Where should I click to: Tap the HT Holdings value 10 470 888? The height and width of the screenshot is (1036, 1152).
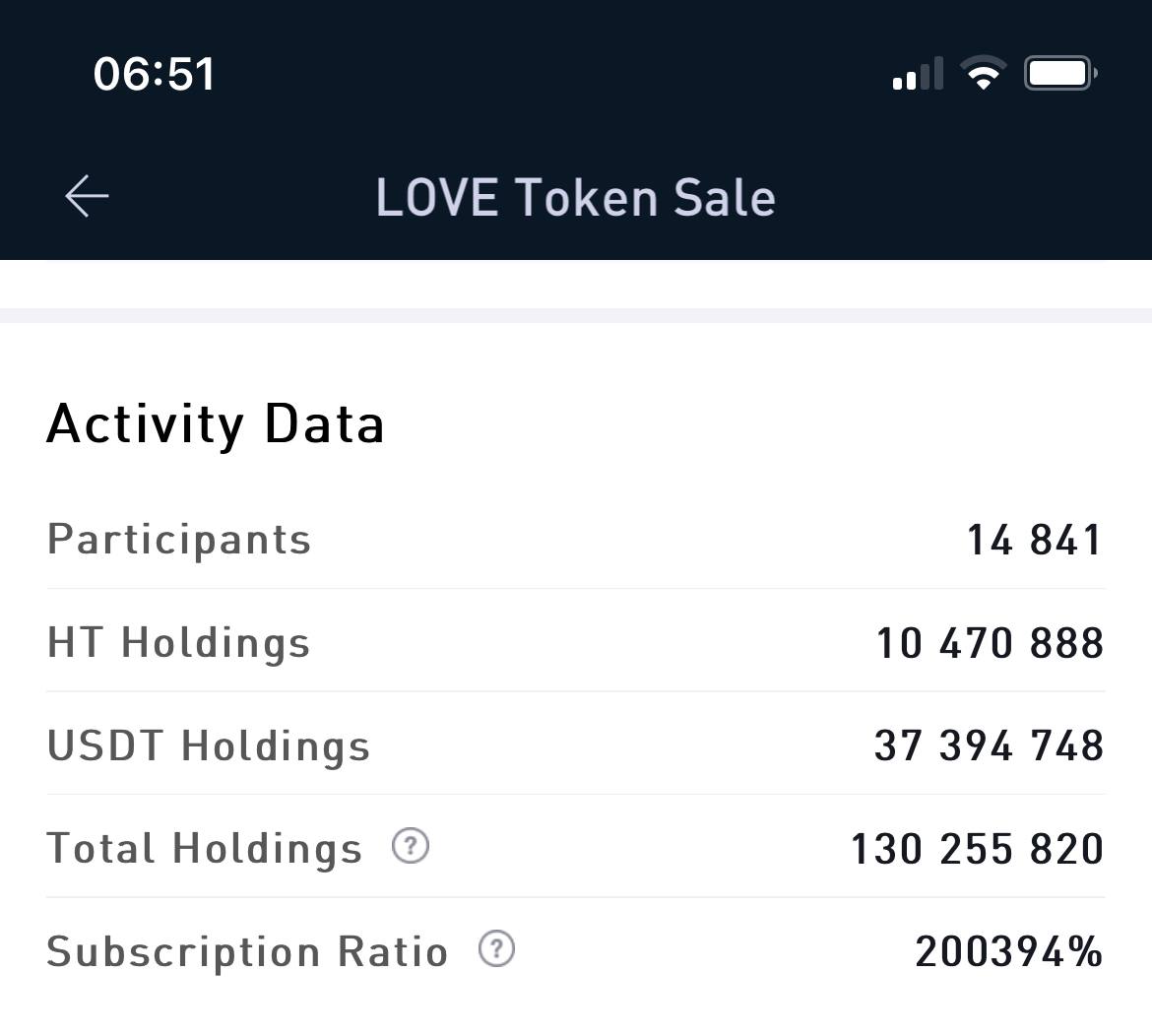pyautogui.click(x=990, y=643)
